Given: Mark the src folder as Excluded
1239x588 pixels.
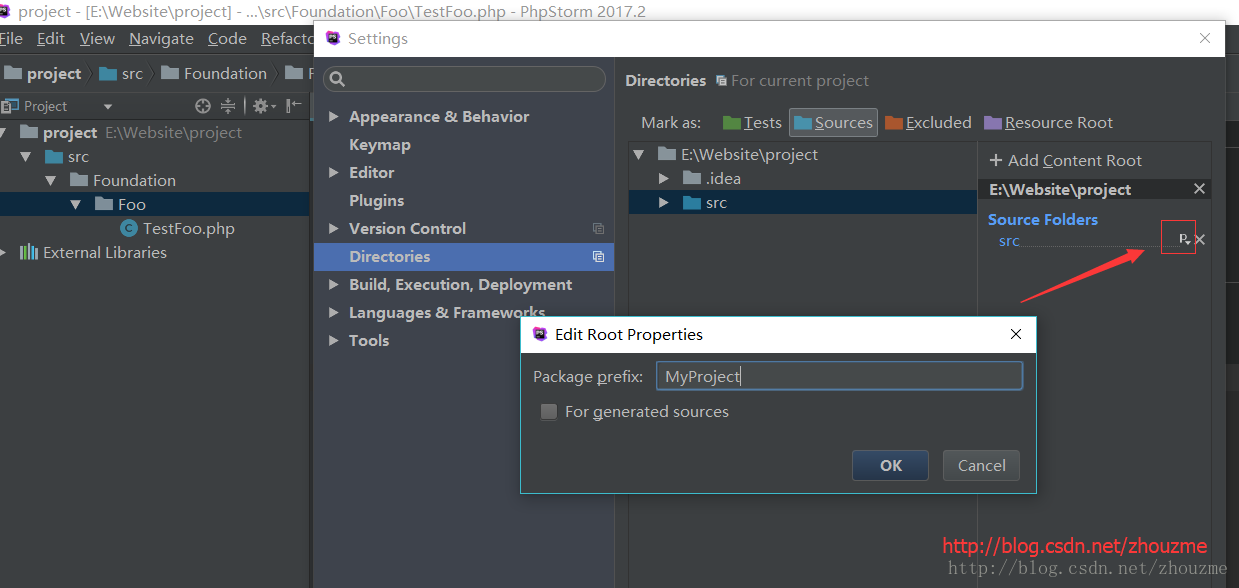Looking at the screenshot, I should [x=928, y=122].
